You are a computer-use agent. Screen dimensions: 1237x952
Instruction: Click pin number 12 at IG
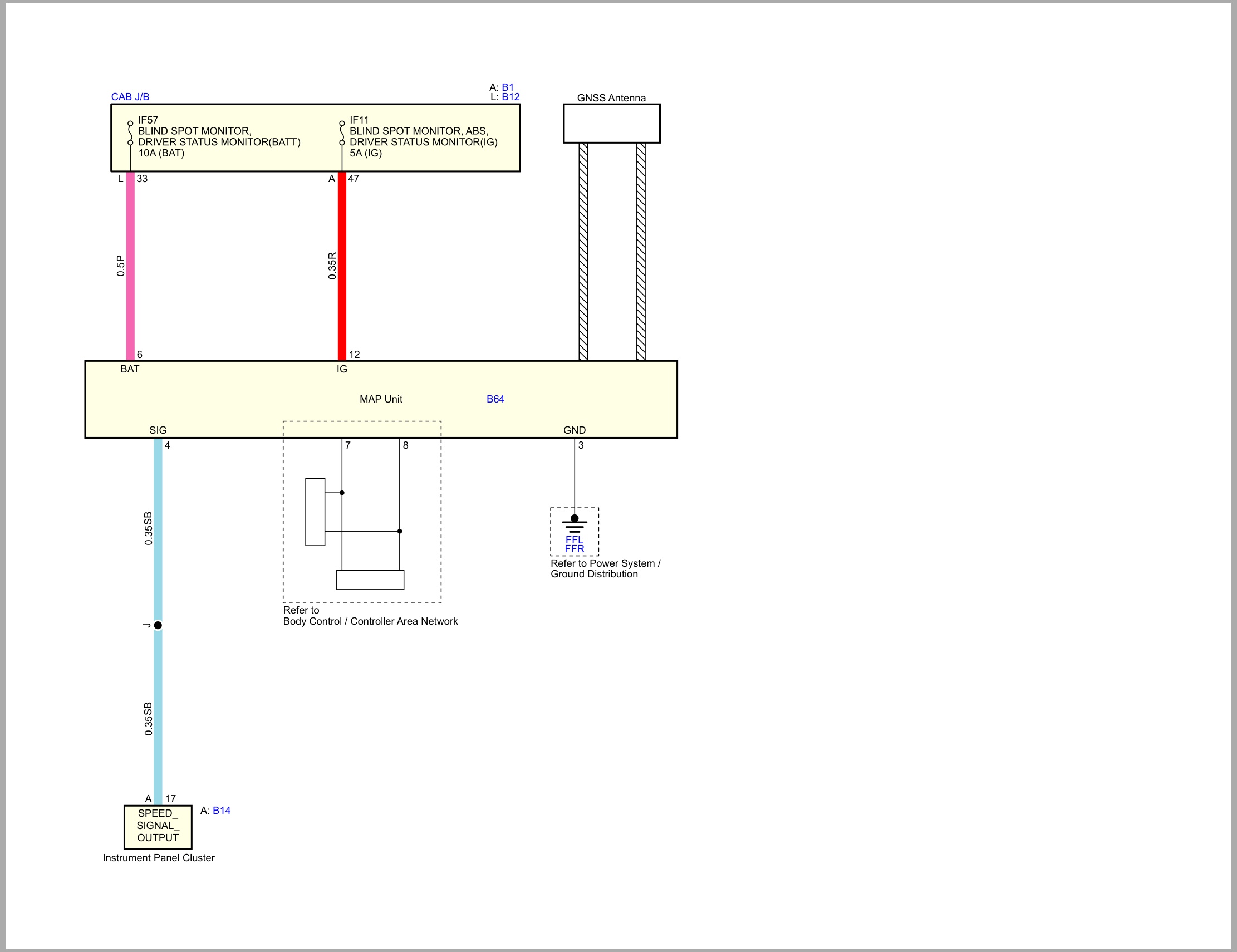355,355
